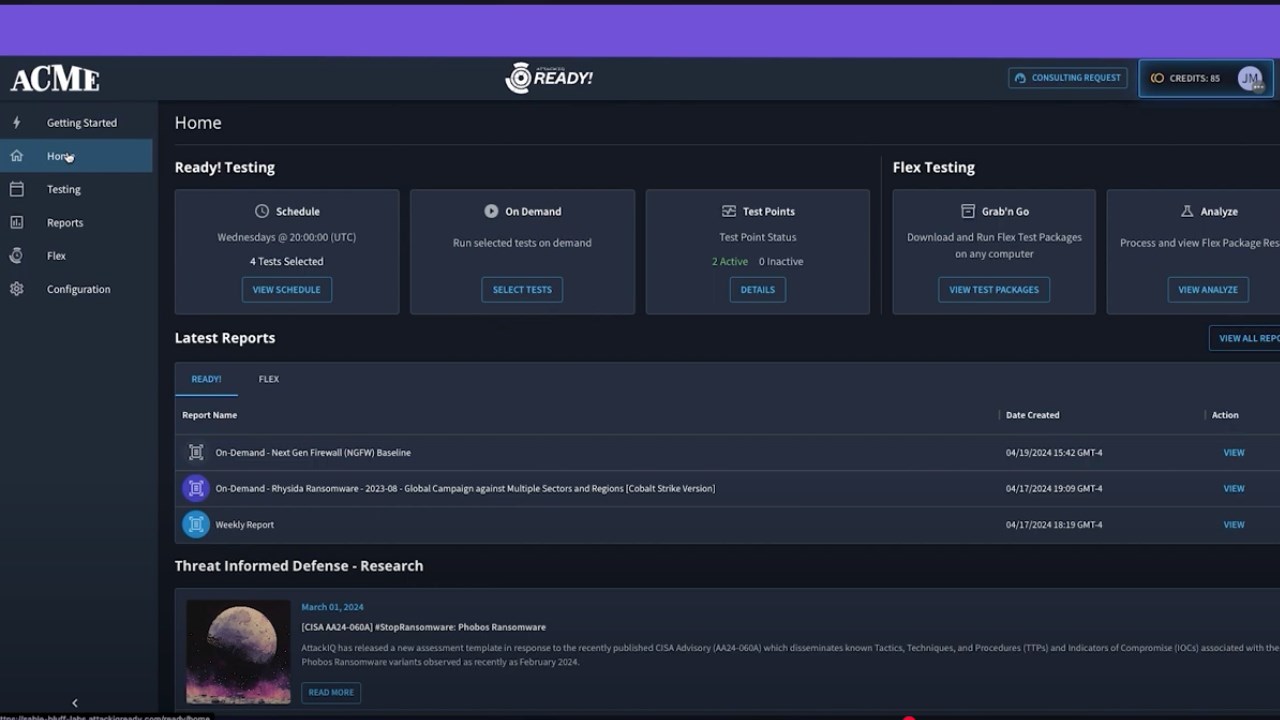This screenshot has width=1280, height=720.
Task: Click the View All Reports button
Action: pos(1245,338)
